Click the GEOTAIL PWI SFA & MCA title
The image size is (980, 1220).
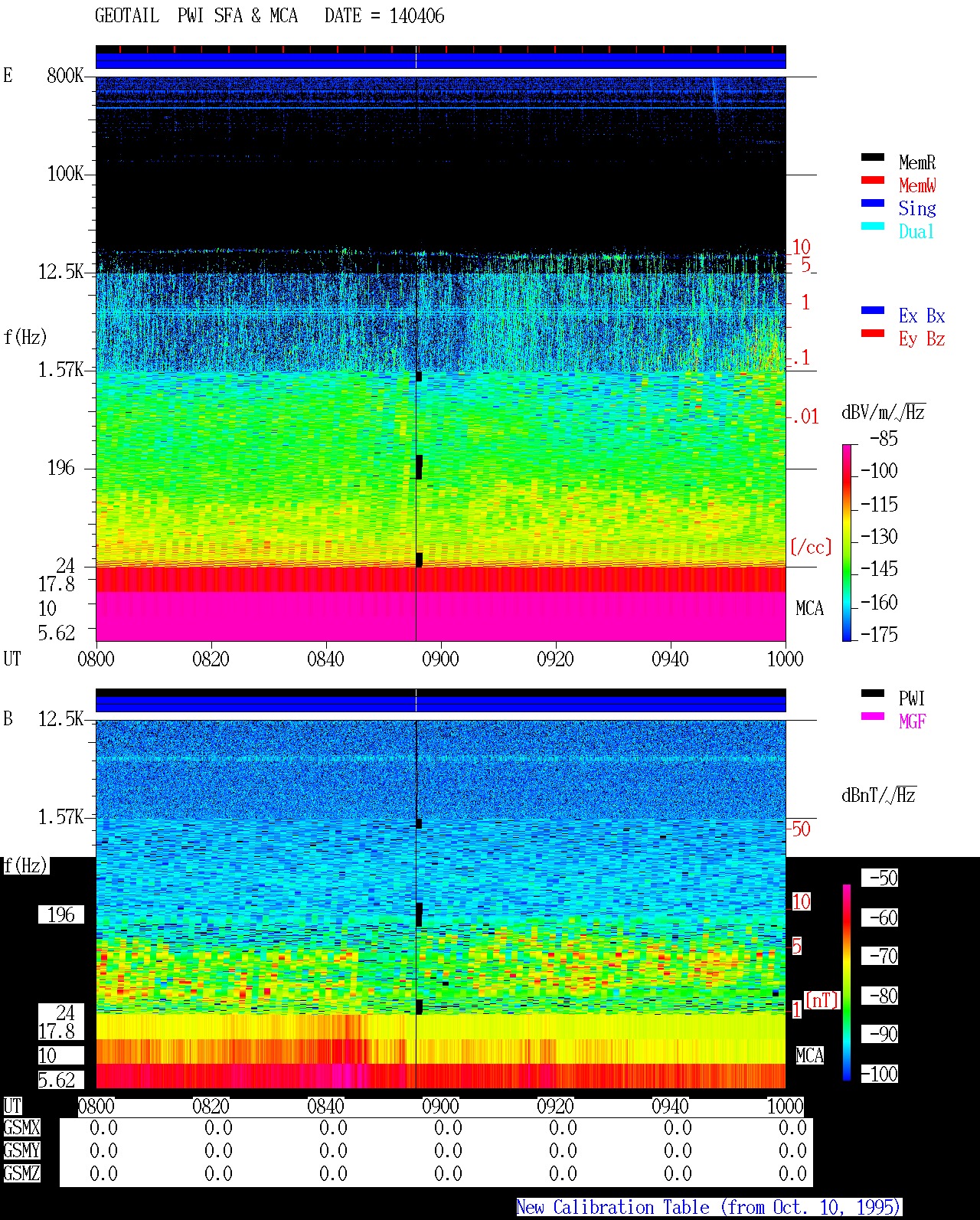click(x=196, y=16)
